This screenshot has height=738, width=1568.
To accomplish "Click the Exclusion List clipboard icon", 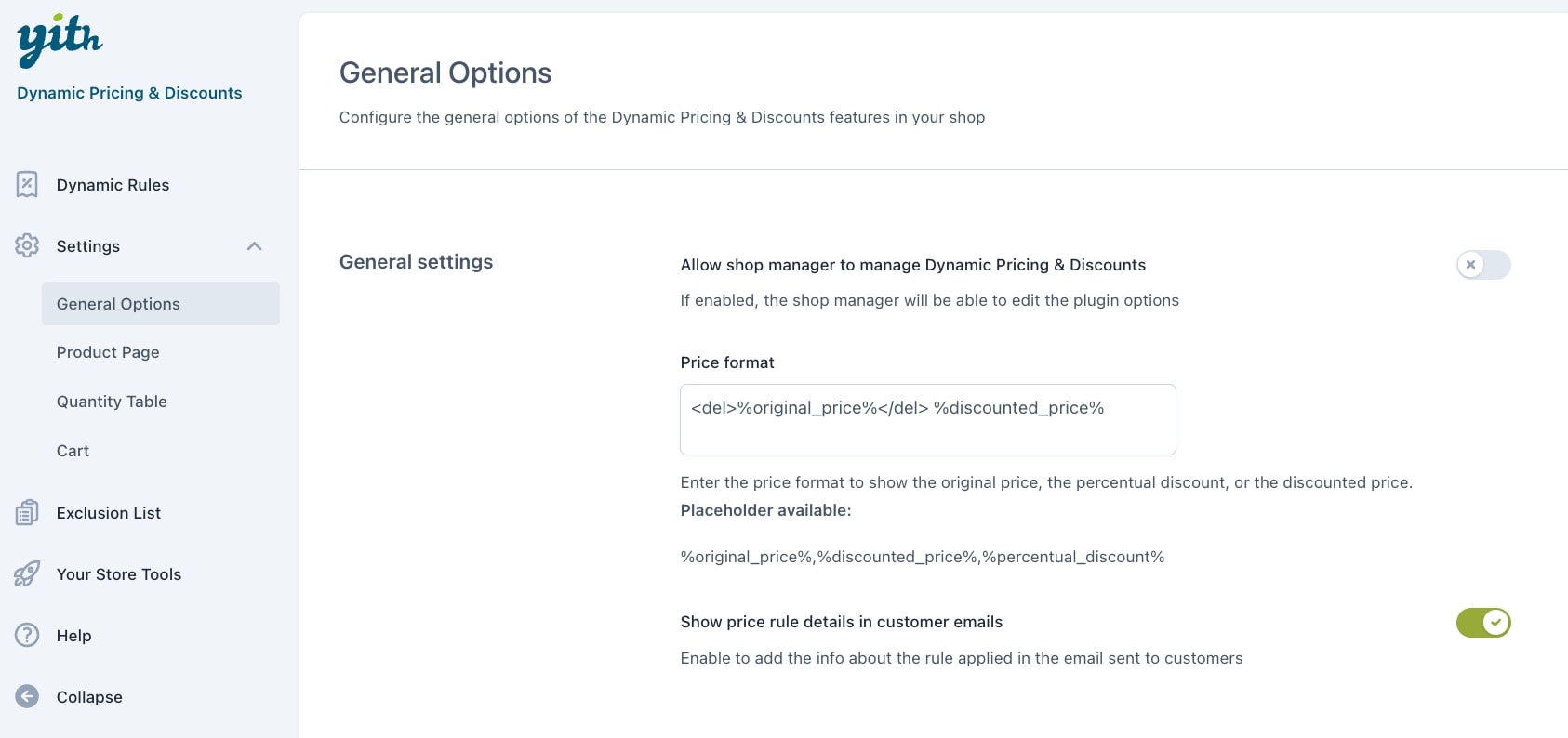I will (x=27, y=512).
